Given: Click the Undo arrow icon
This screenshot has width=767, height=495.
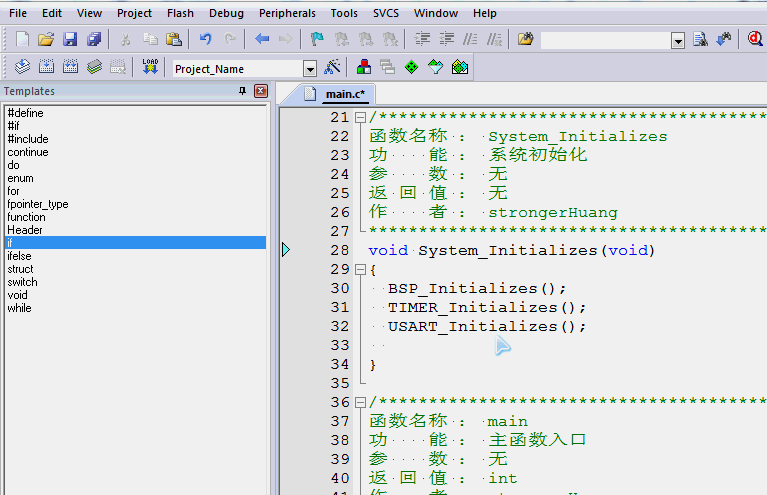Looking at the screenshot, I should (205, 40).
